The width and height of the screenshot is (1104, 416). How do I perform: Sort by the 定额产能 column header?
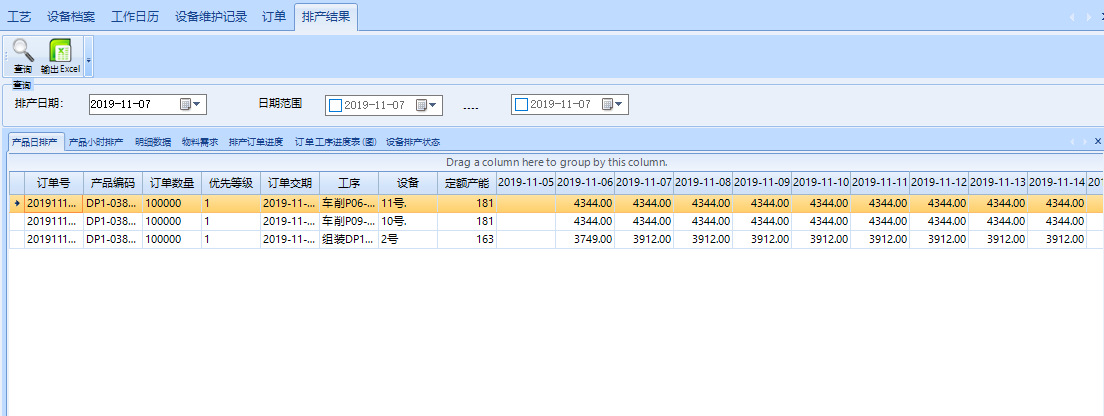[466, 183]
